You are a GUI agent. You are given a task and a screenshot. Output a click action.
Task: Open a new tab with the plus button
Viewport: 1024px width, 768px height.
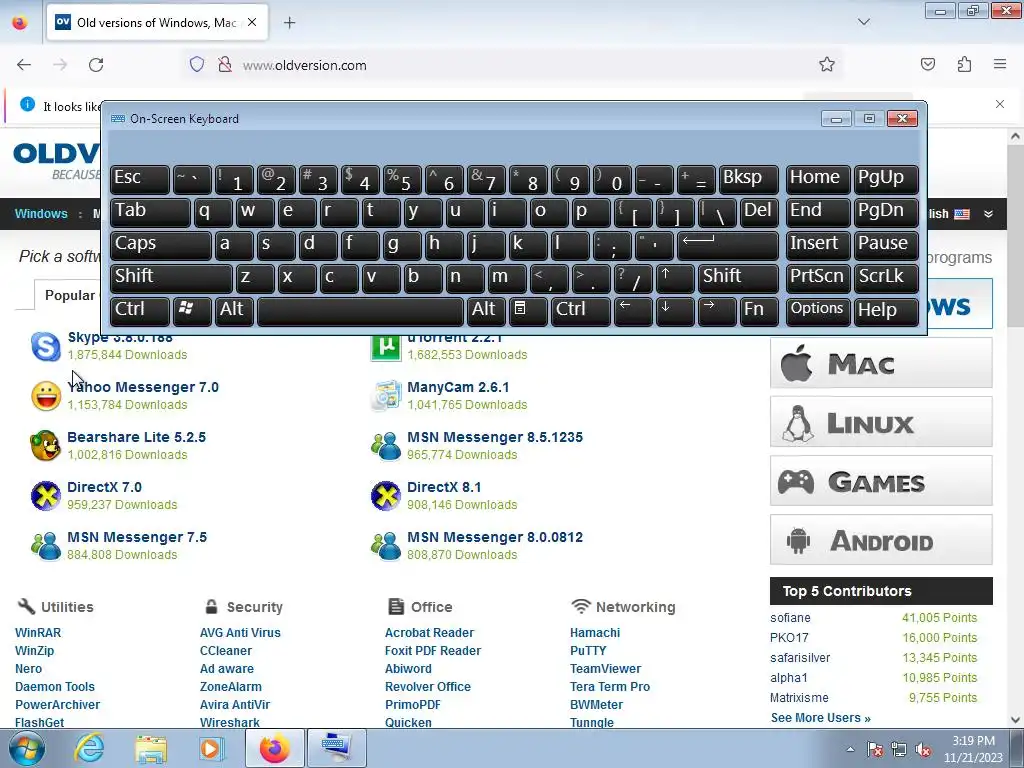point(289,23)
